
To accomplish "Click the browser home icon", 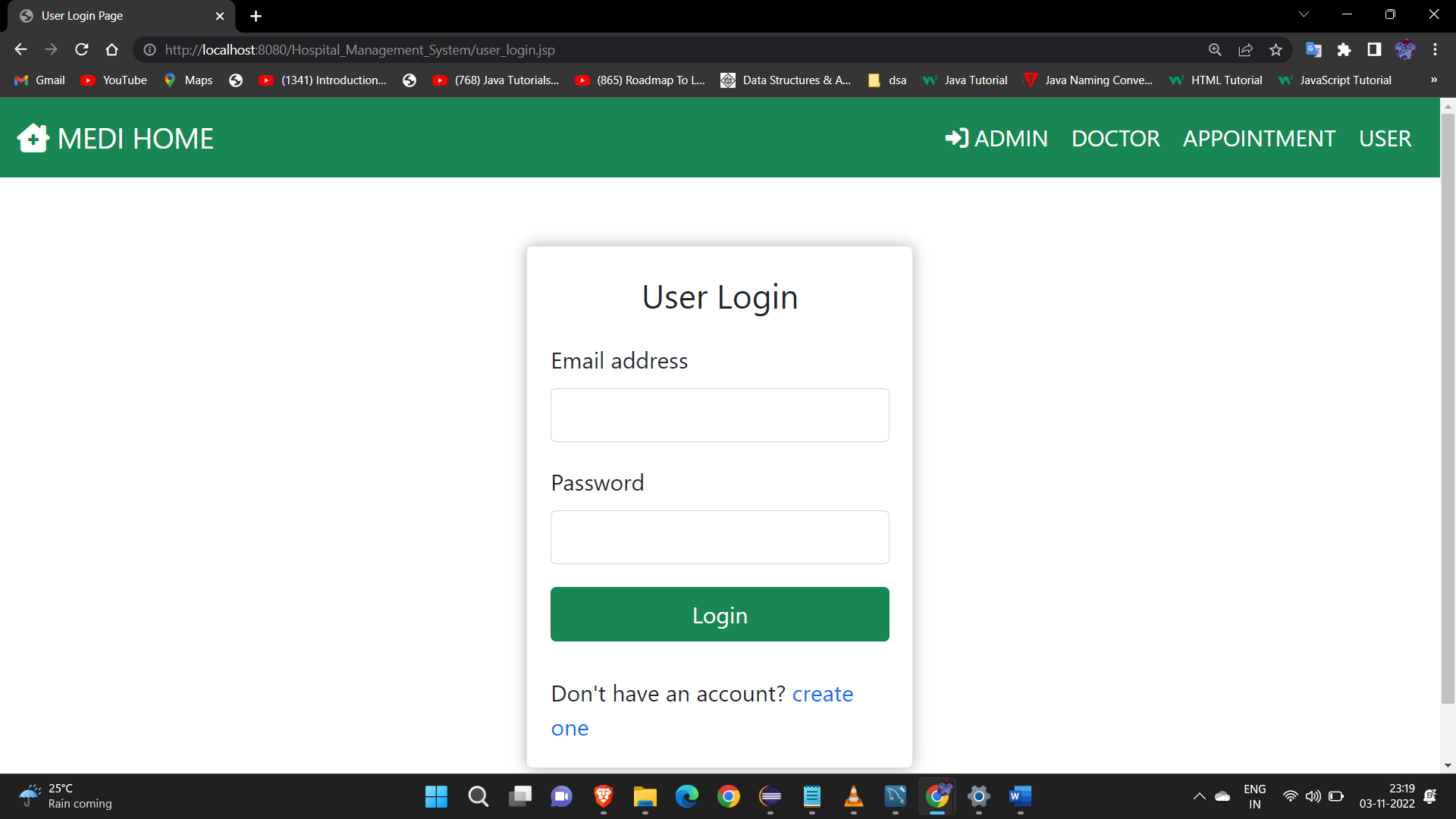I will pos(112,49).
